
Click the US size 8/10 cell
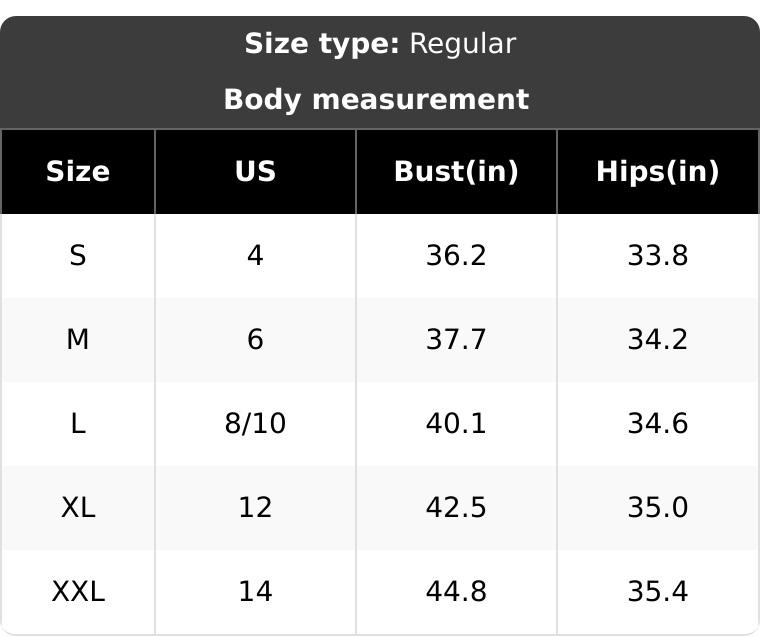click(255, 424)
